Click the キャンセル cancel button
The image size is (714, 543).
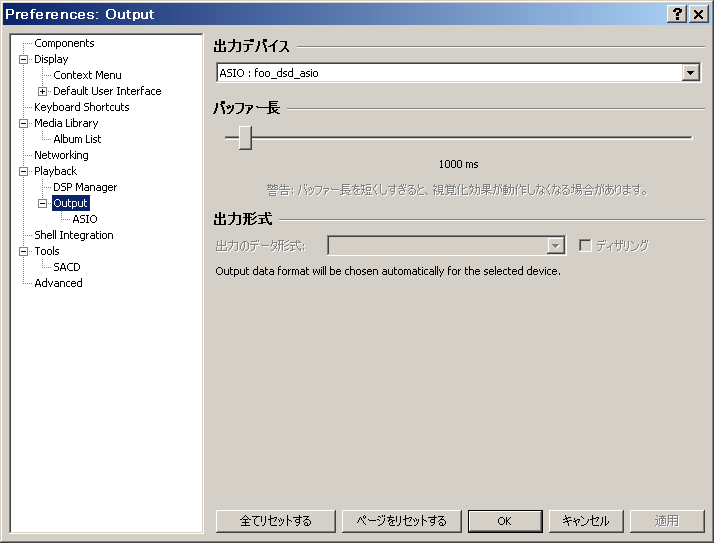(x=586, y=521)
